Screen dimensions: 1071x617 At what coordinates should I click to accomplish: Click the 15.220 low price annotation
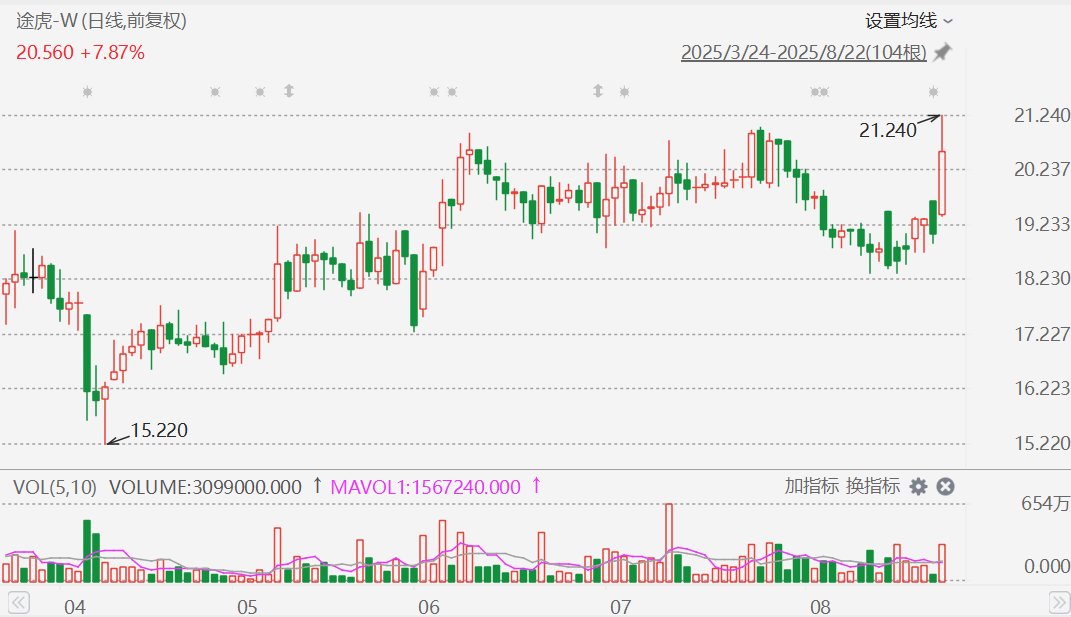pyautogui.click(x=158, y=430)
